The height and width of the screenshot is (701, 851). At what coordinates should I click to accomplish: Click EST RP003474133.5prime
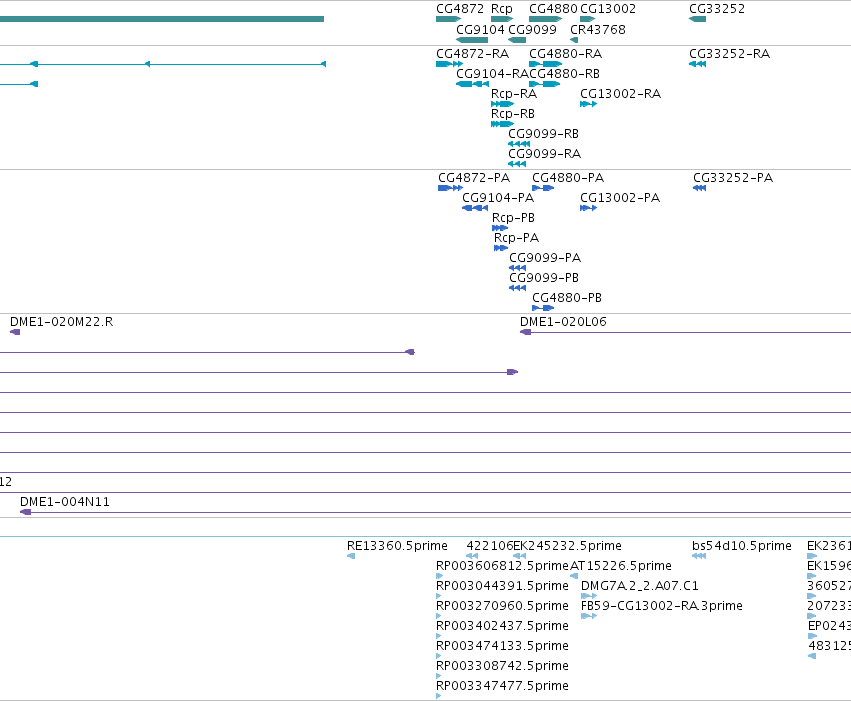[502, 646]
